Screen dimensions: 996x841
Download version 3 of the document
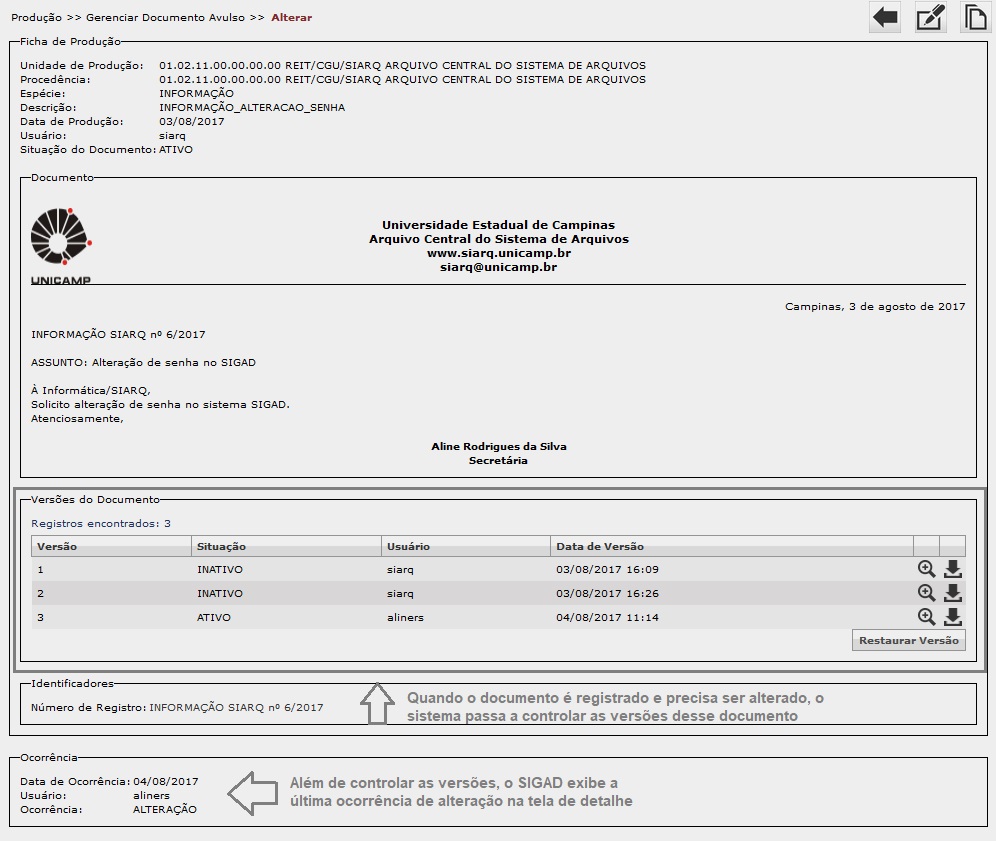(x=953, y=617)
